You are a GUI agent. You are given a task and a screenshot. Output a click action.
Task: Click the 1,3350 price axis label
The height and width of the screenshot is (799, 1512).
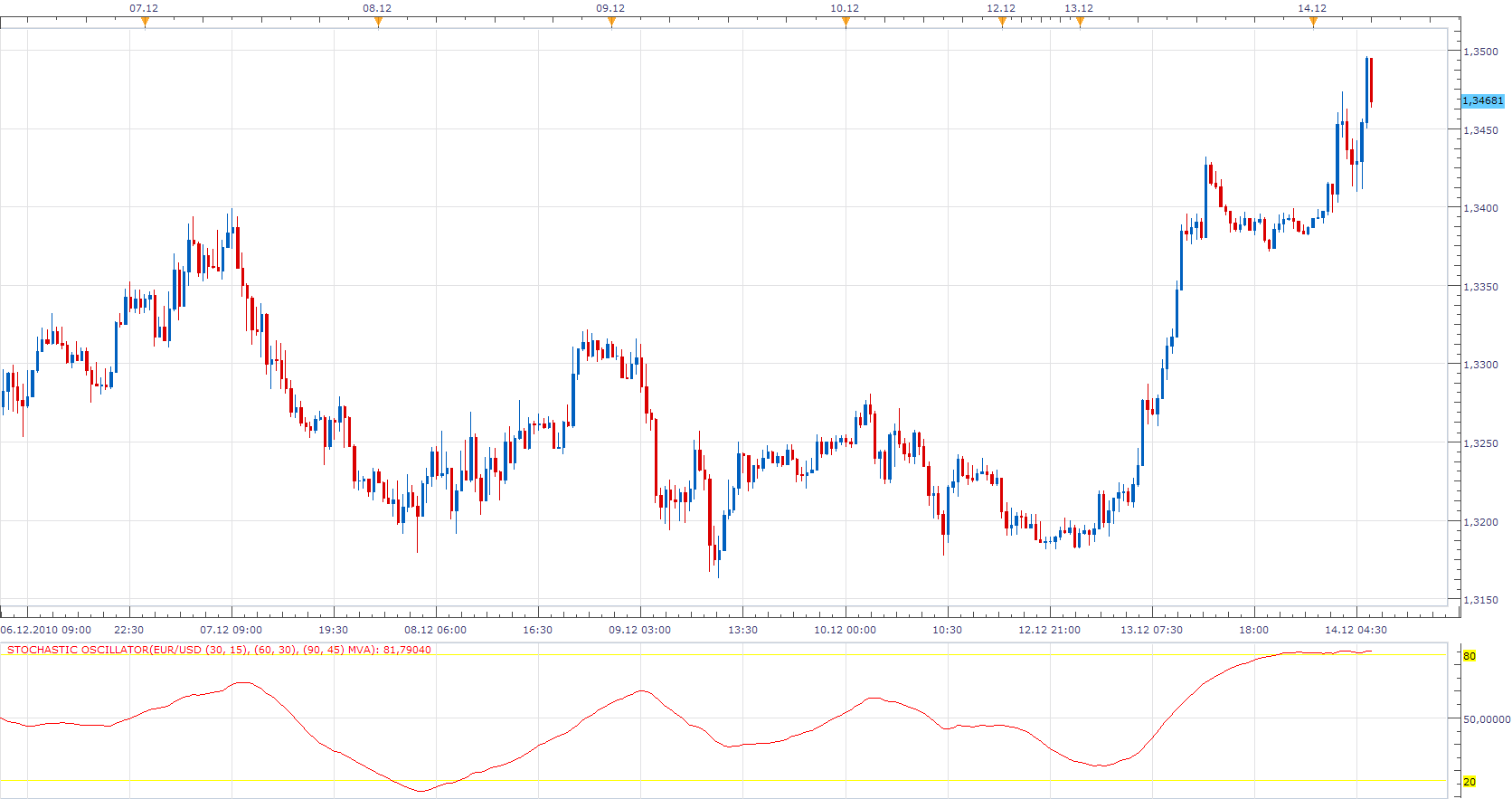click(x=1480, y=287)
